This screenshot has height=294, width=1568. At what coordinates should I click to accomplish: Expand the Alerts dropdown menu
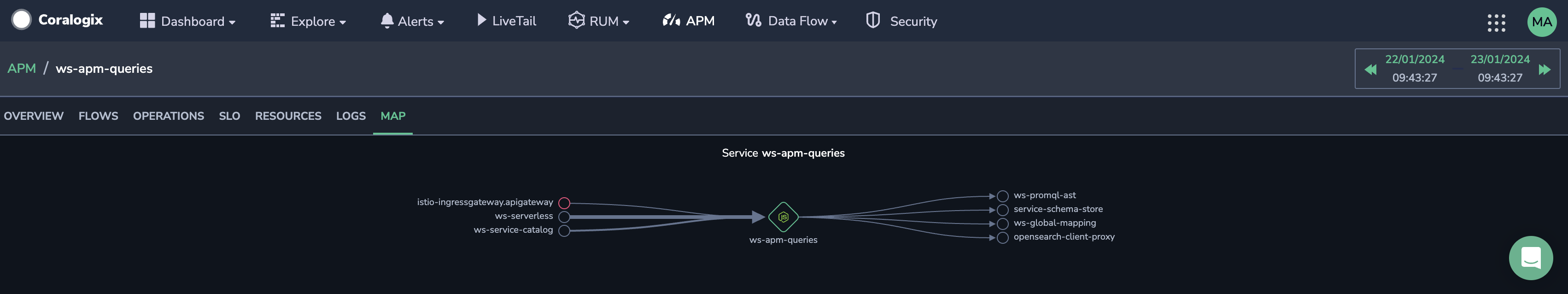412,21
